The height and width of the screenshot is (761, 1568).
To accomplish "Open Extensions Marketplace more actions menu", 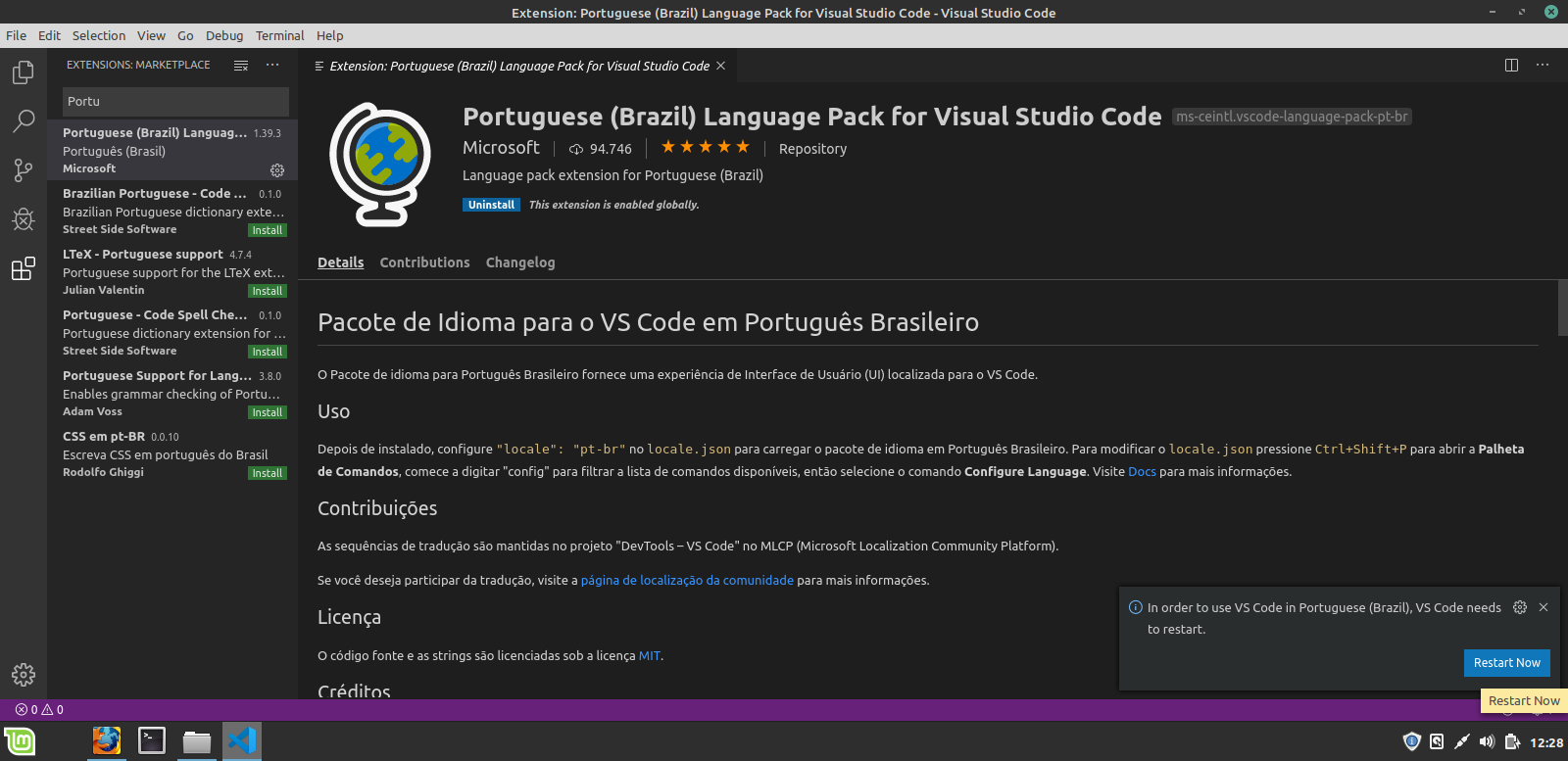I will click(272, 65).
